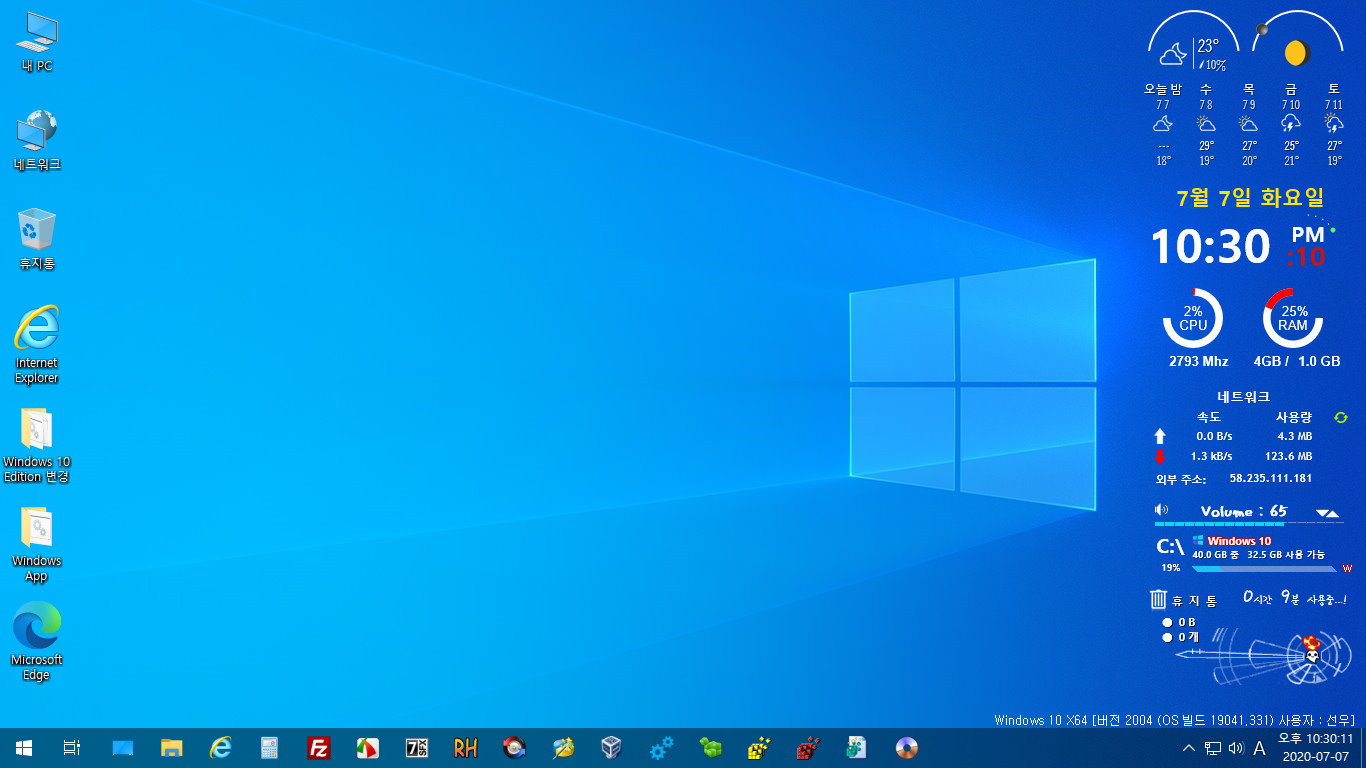Viewport: 1366px width, 768px height.
Task: Click the RAM usage ring gauge
Action: coord(1292,318)
